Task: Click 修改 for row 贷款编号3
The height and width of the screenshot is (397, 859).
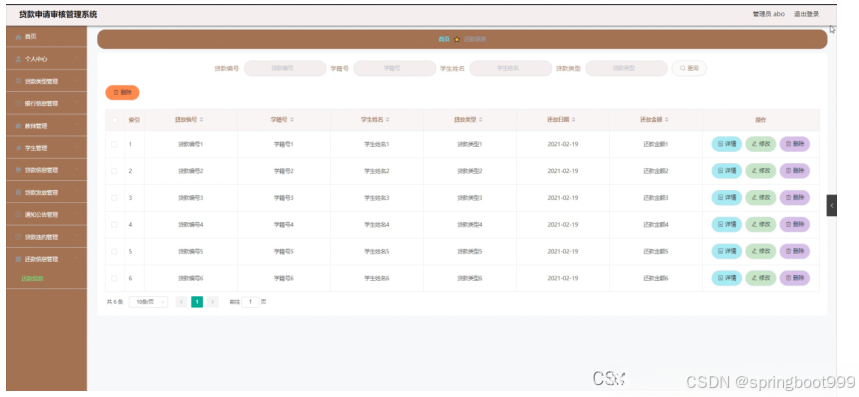Action: 760,198
